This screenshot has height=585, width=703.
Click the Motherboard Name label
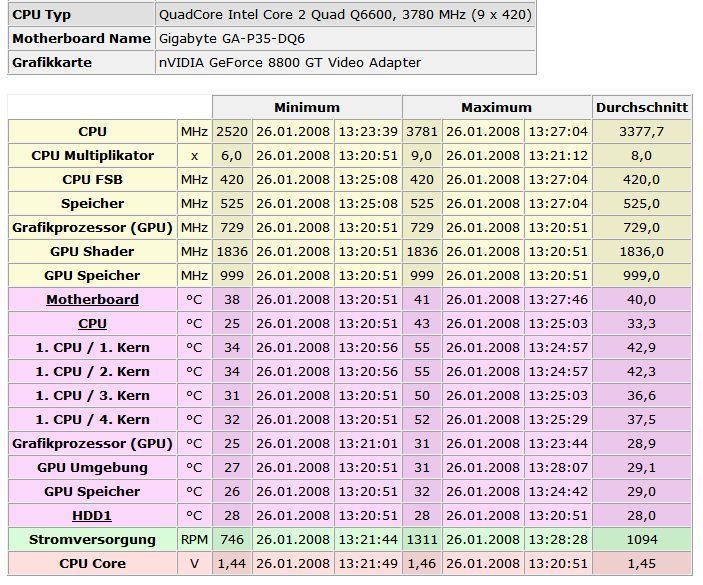tap(81, 39)
